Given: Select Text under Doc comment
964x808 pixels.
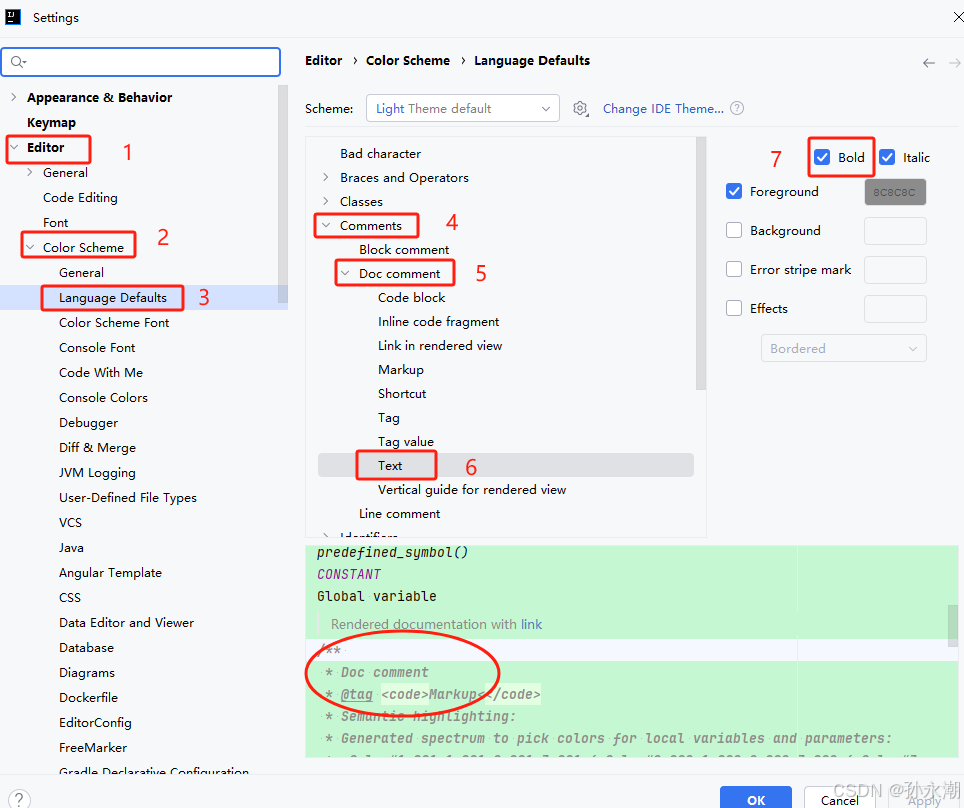Looking at the screenshot, I should point(390,465).
